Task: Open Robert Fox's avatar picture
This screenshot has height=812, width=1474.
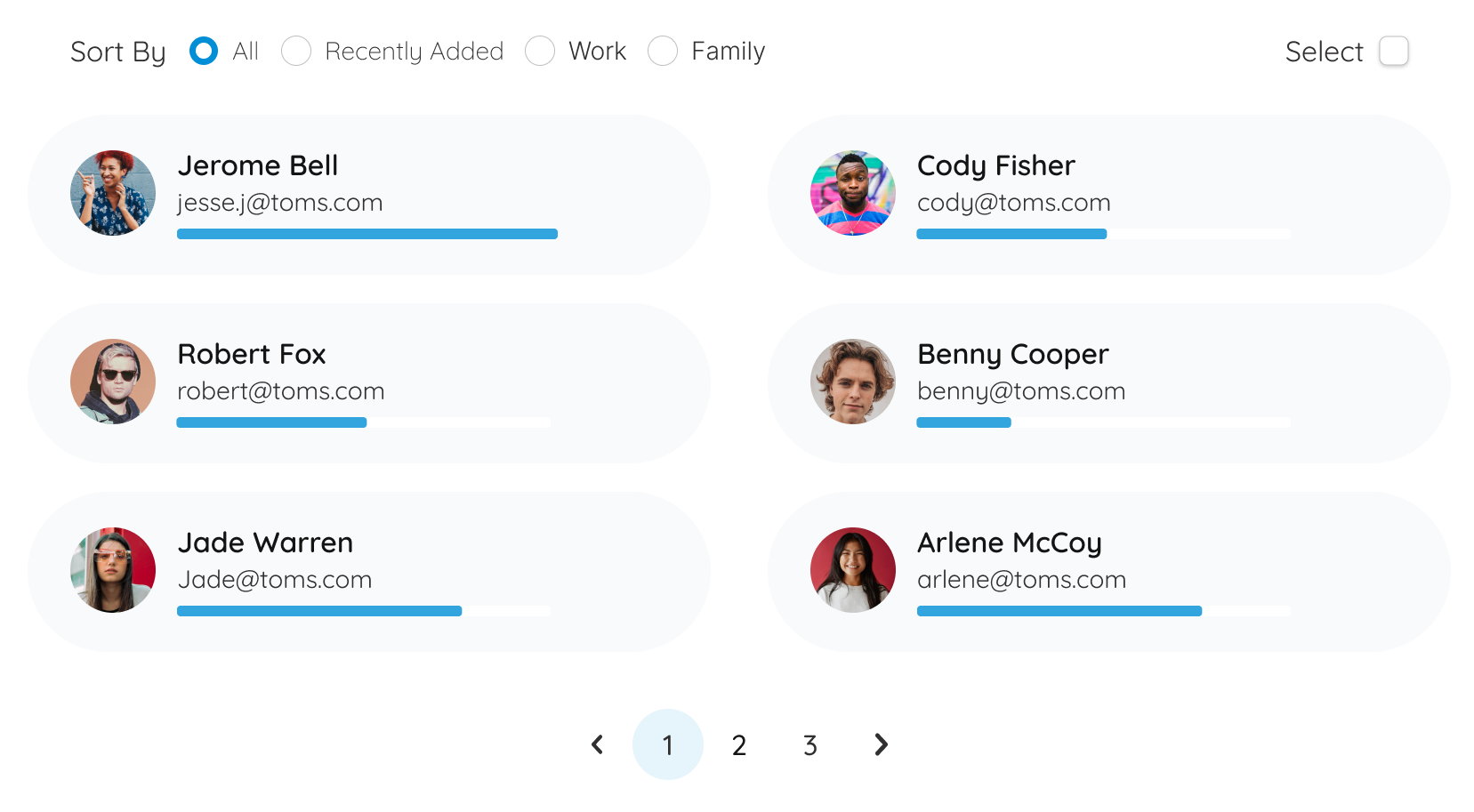Action: point(113,382)
